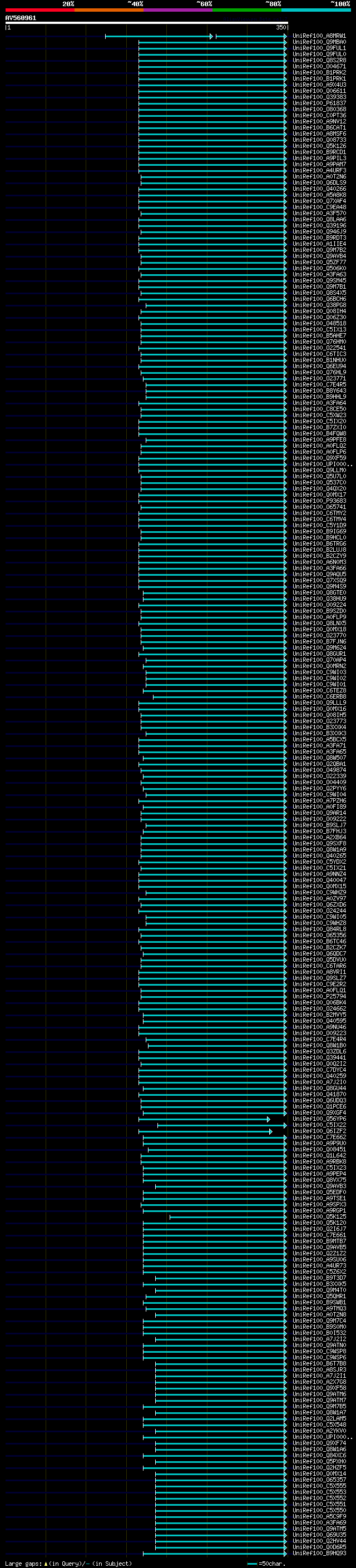This screenshot has height=1568, width=356.
Task: Click the =50char scale legend
Action: (266, 1563)
